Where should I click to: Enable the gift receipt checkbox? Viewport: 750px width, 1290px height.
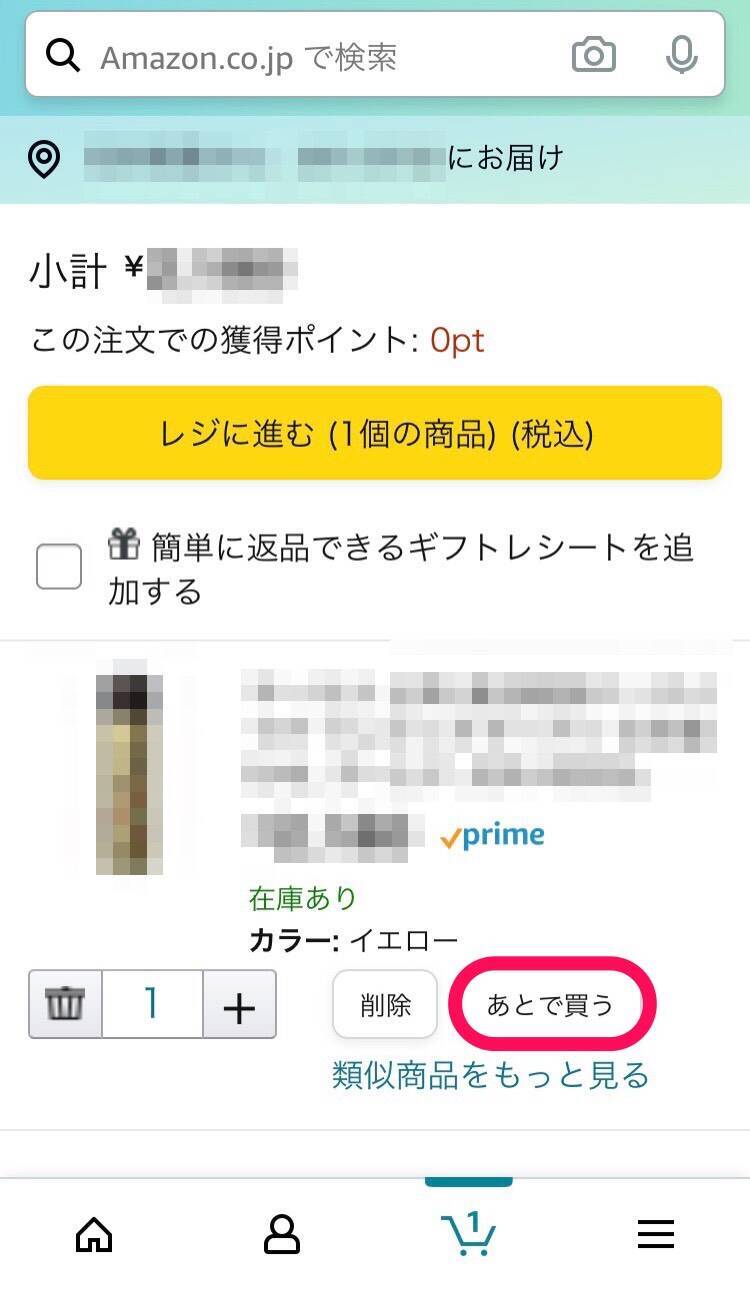(59, 568)
